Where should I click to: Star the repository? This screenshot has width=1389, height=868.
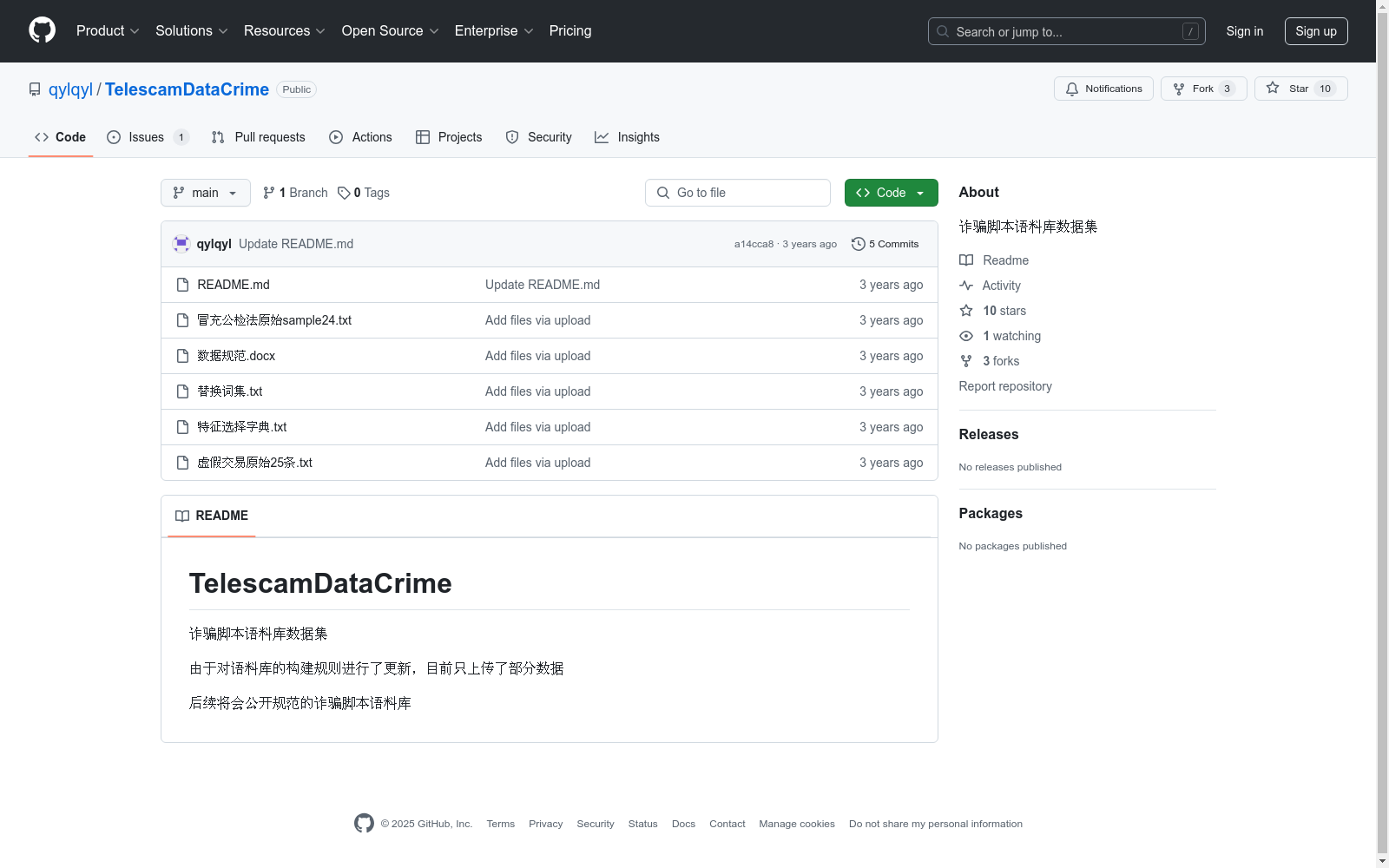[1300, 89]
